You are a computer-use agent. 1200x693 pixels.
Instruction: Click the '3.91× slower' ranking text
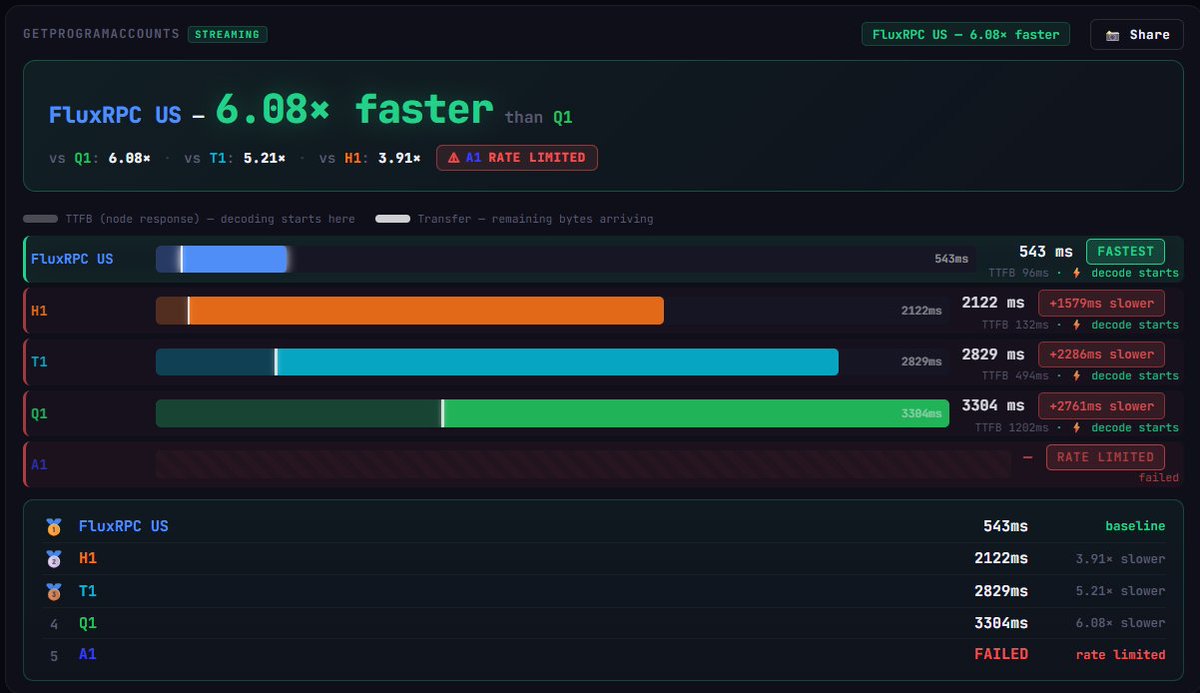pos(1120,559)
